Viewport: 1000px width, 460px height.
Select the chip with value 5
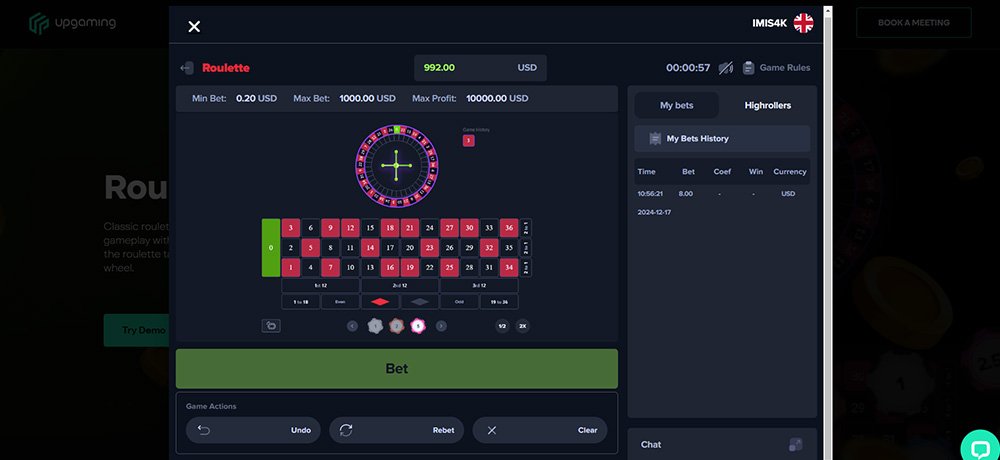pos(418,325)
